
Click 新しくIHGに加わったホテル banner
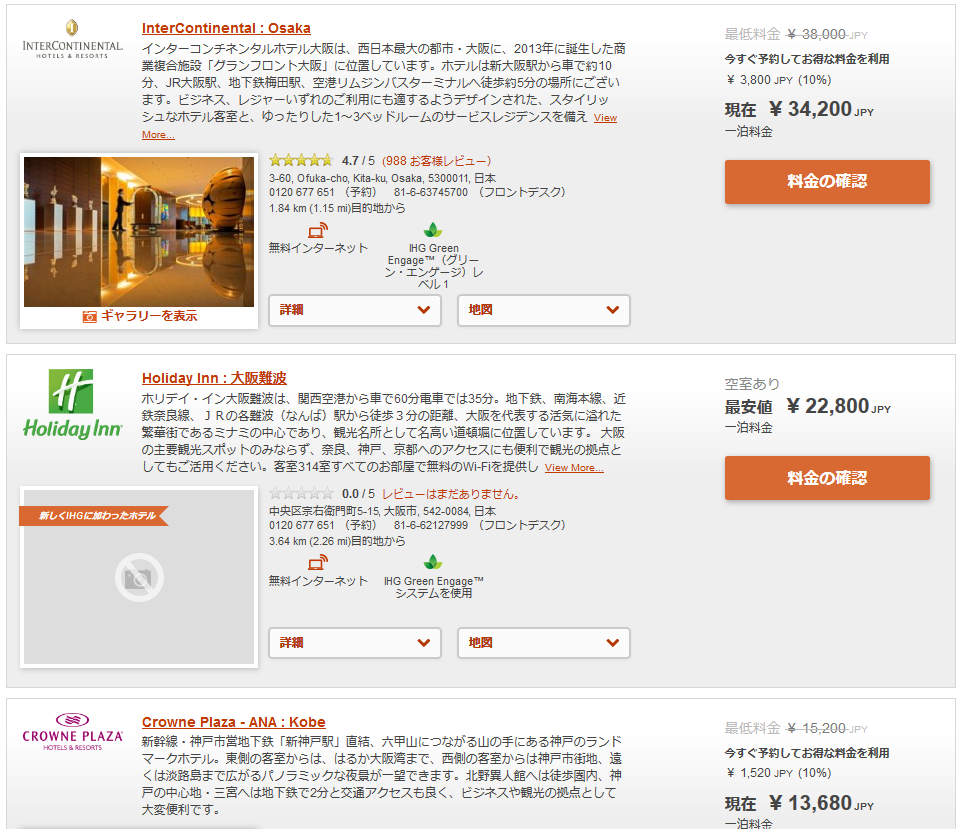(94, 516)
